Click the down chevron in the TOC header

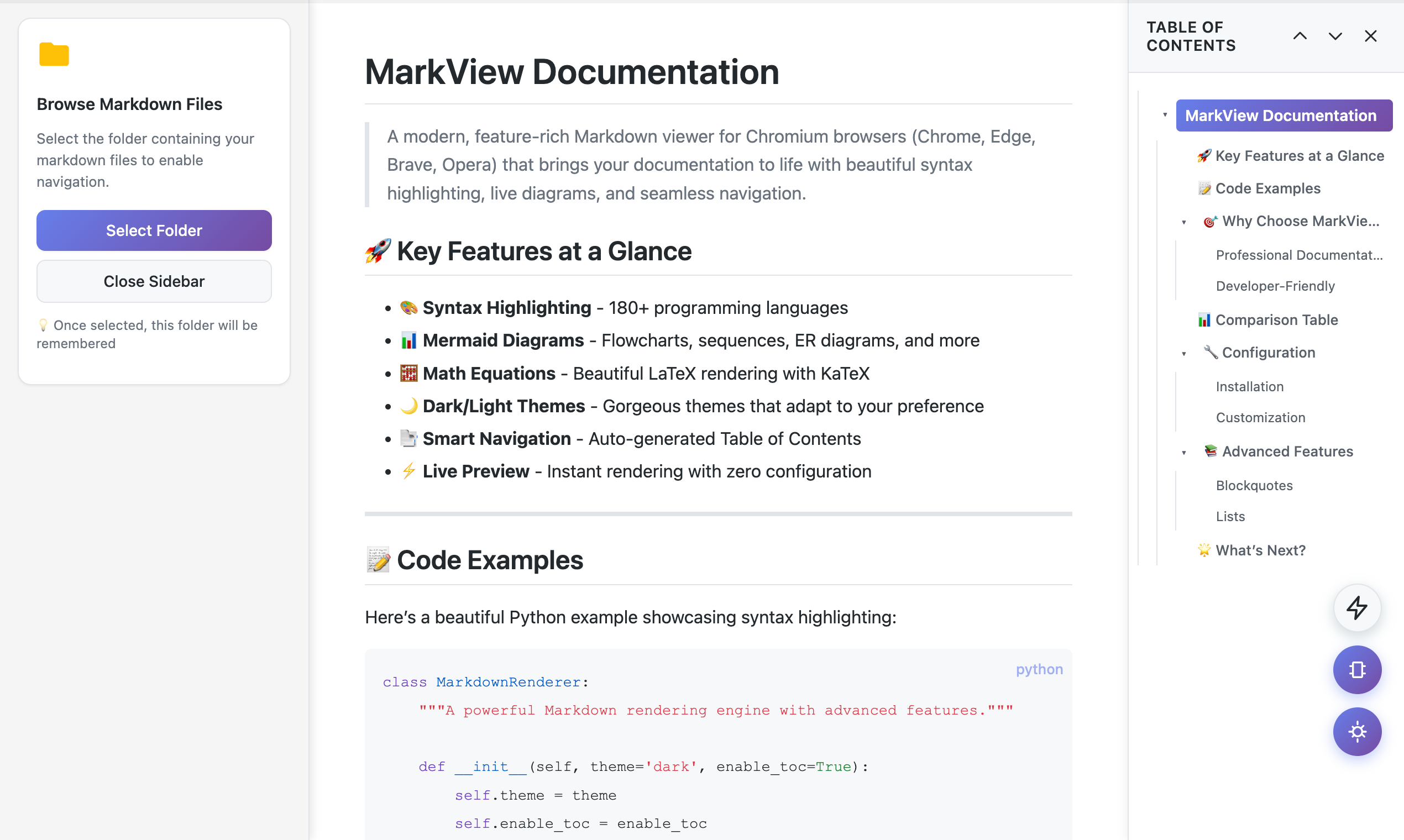pyautogui.click(x=1335, y=36)
